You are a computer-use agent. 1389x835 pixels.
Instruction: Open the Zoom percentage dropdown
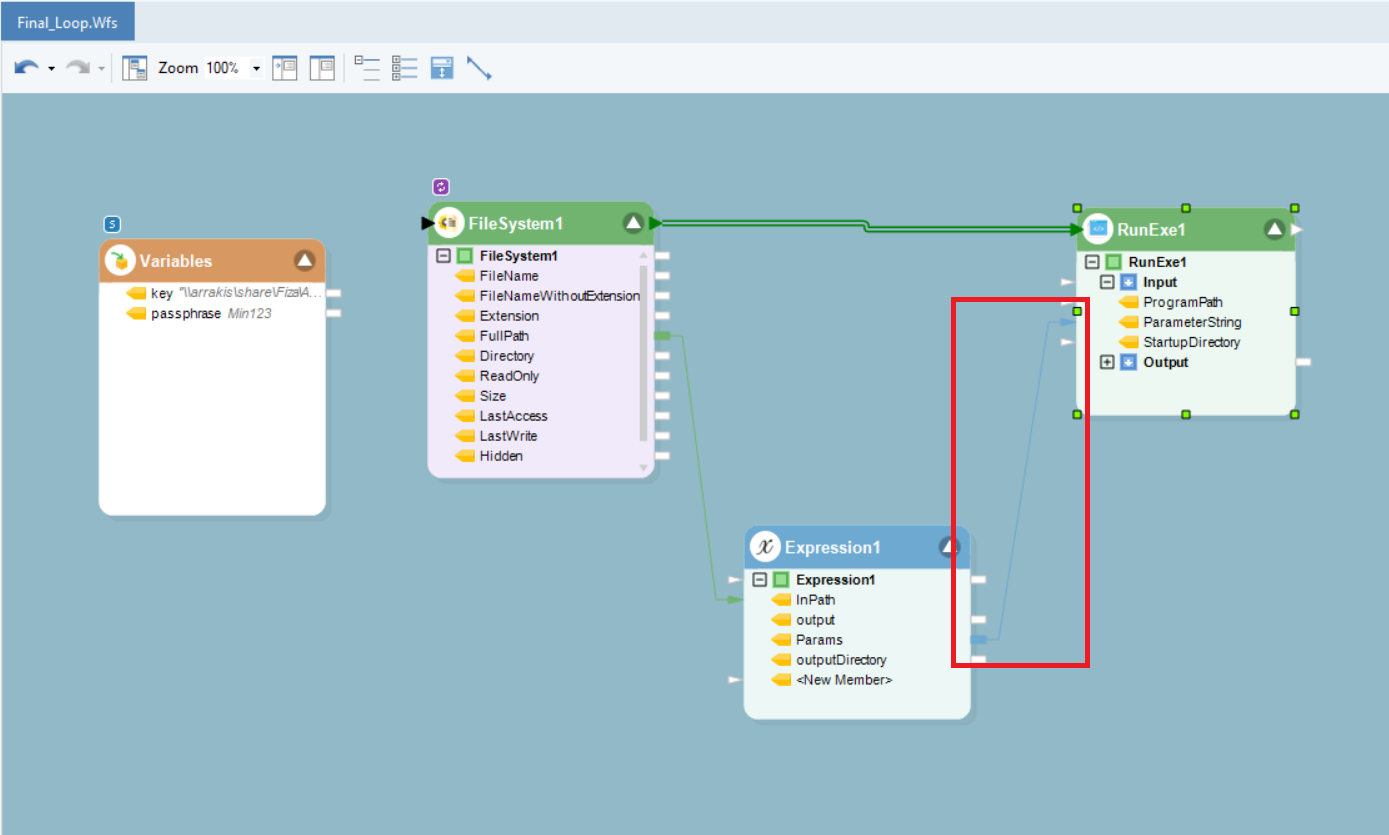[256, 69]
